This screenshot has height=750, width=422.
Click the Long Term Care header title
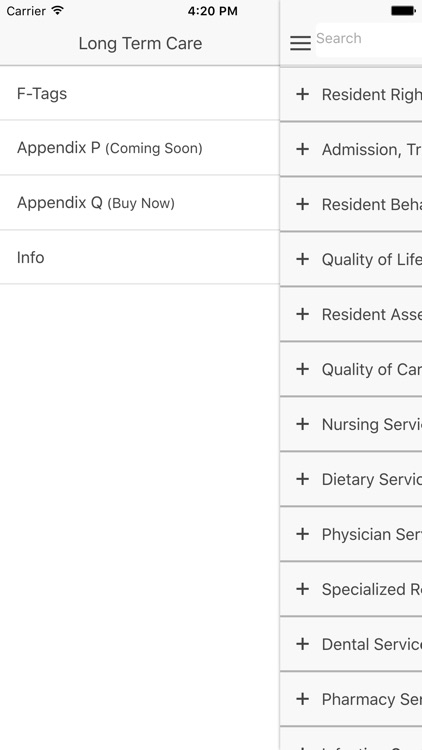pos(140,44)
